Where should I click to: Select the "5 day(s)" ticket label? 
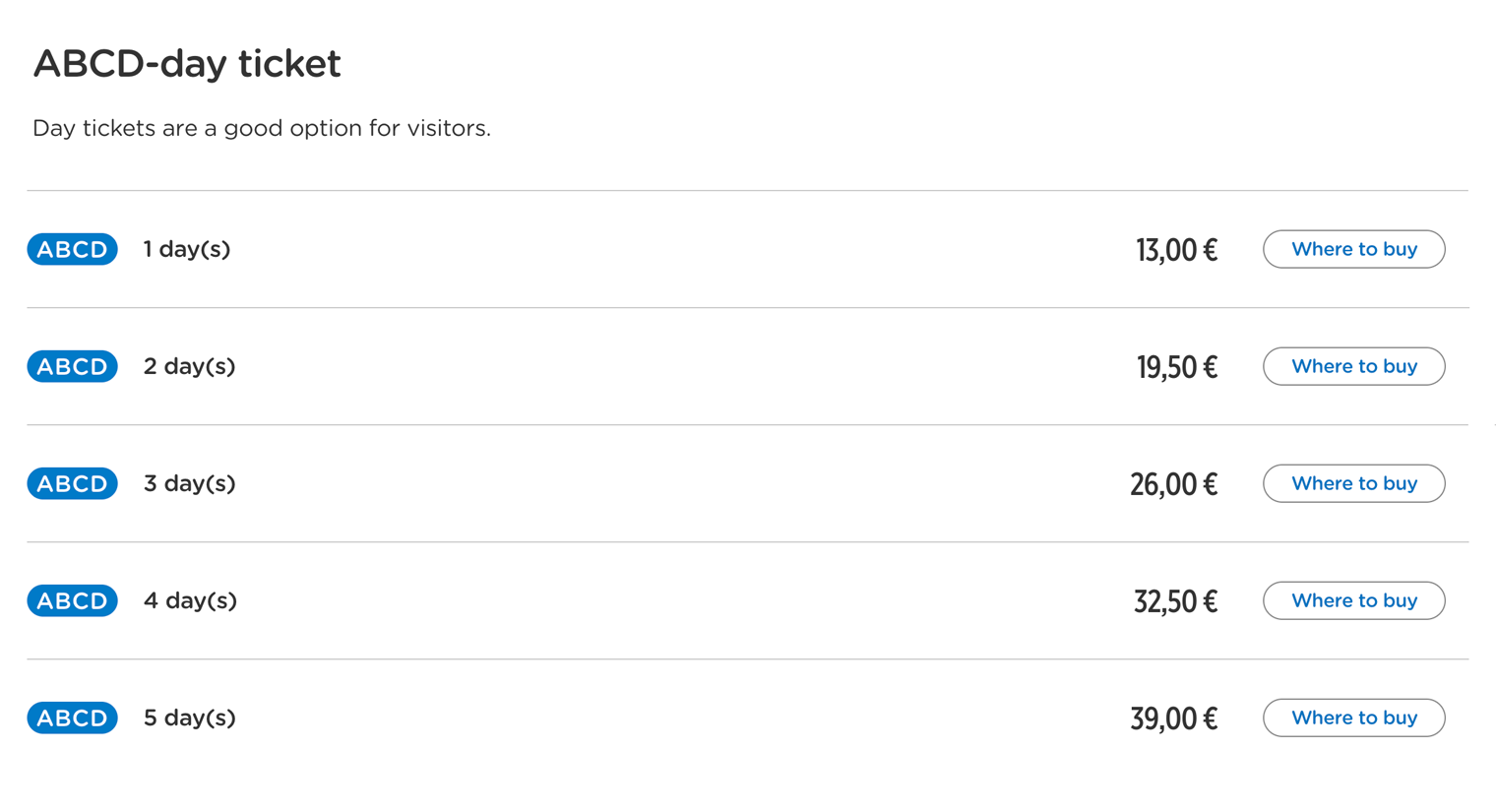pos(189,718)
